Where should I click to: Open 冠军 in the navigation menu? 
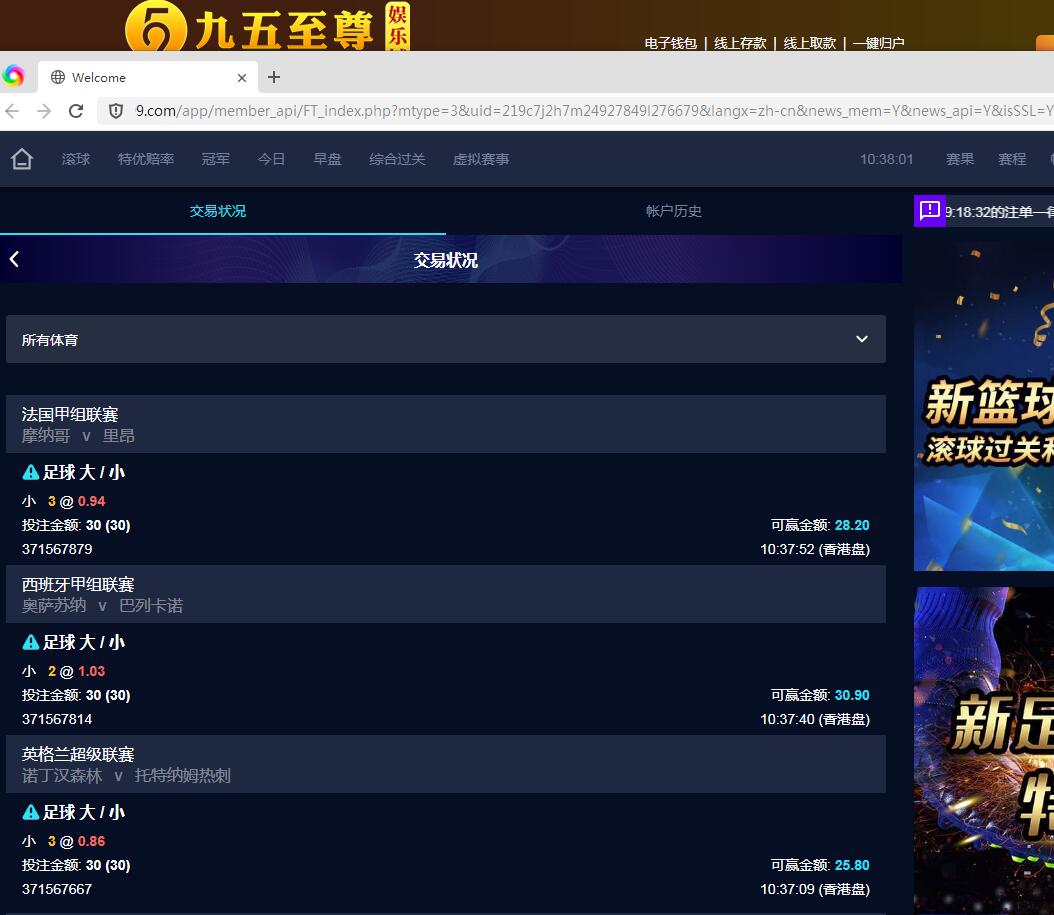216,159
